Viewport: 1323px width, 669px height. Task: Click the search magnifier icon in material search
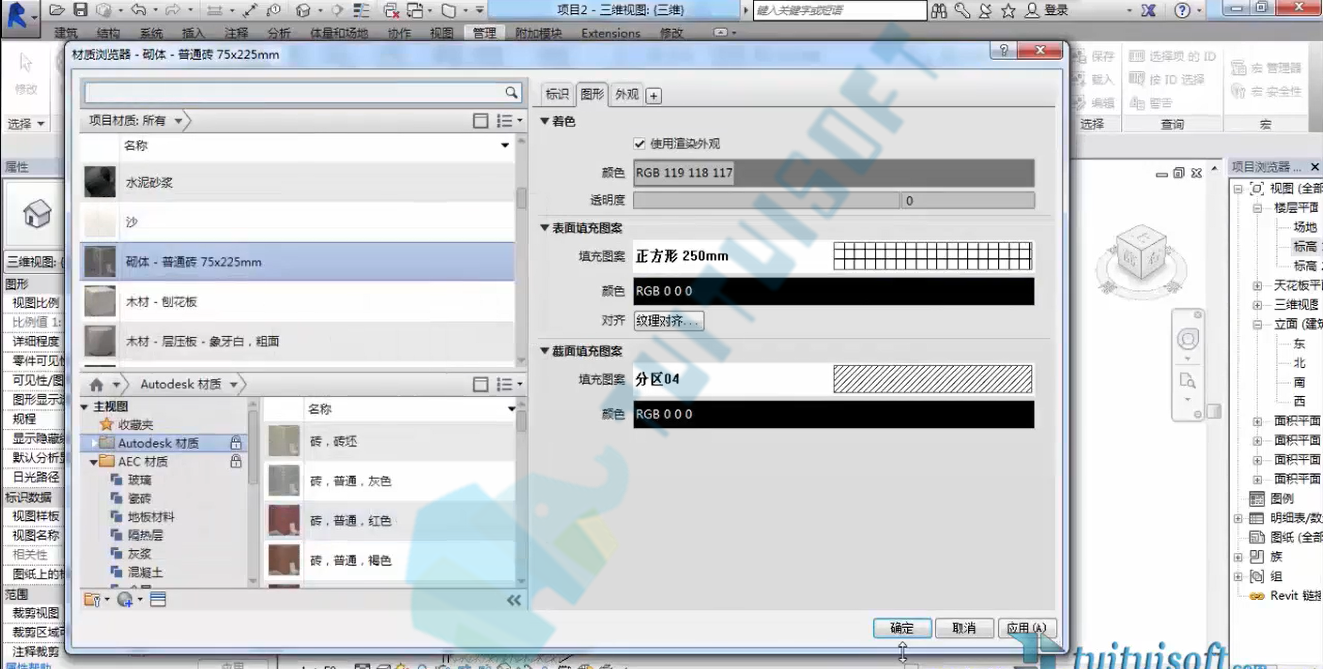pos(511,93)
